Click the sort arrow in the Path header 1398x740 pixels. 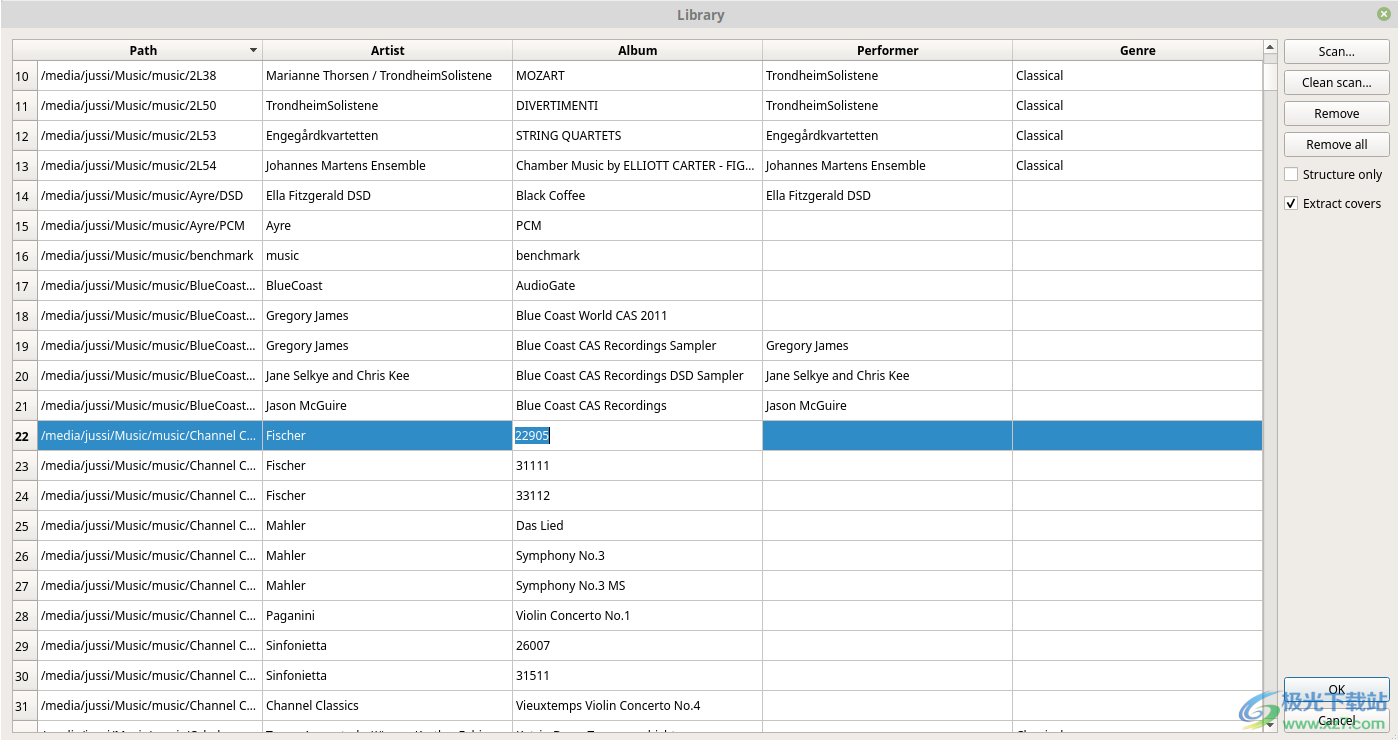point(254,51)
